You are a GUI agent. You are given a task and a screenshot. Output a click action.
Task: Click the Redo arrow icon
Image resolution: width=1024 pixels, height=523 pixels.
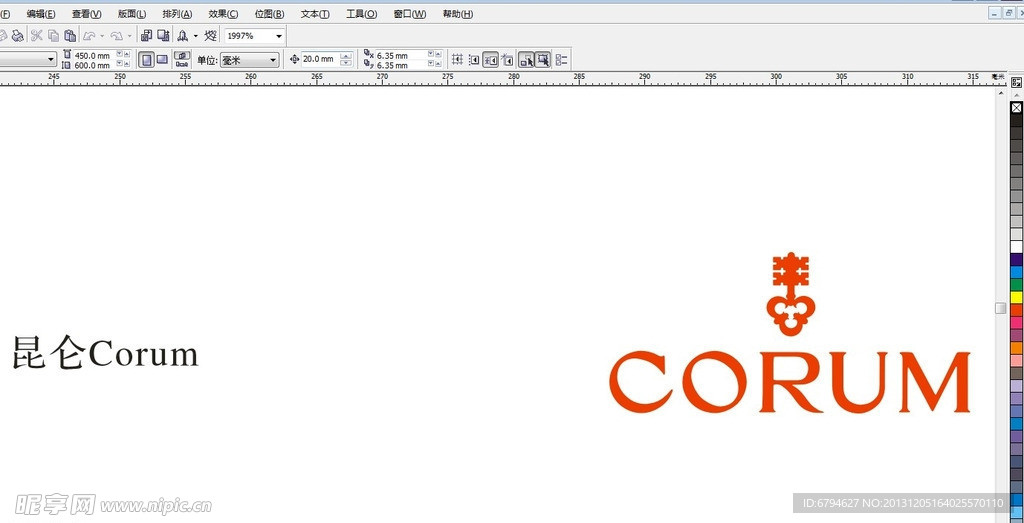point(117,36)
